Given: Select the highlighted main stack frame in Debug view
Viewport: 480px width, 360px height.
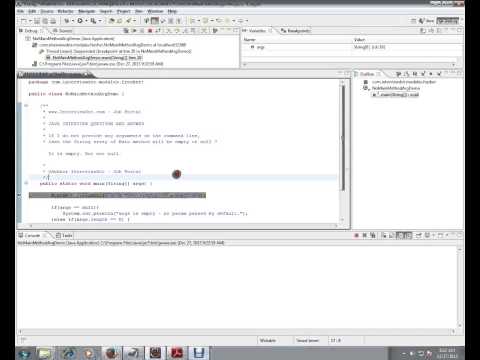Looking at the screenshot, I should [x=94, y=58].
